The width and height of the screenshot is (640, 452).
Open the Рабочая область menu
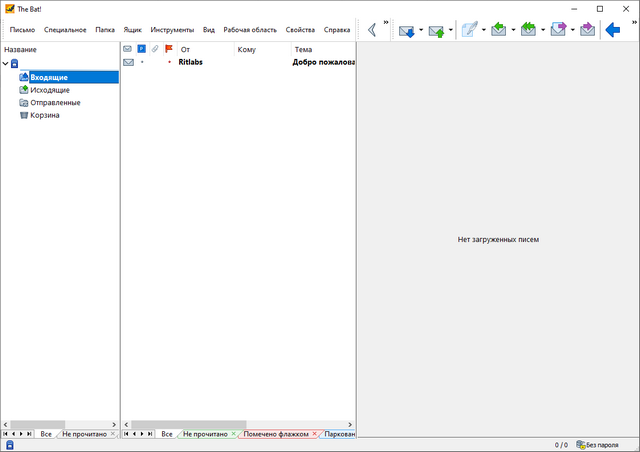[250, 30]
